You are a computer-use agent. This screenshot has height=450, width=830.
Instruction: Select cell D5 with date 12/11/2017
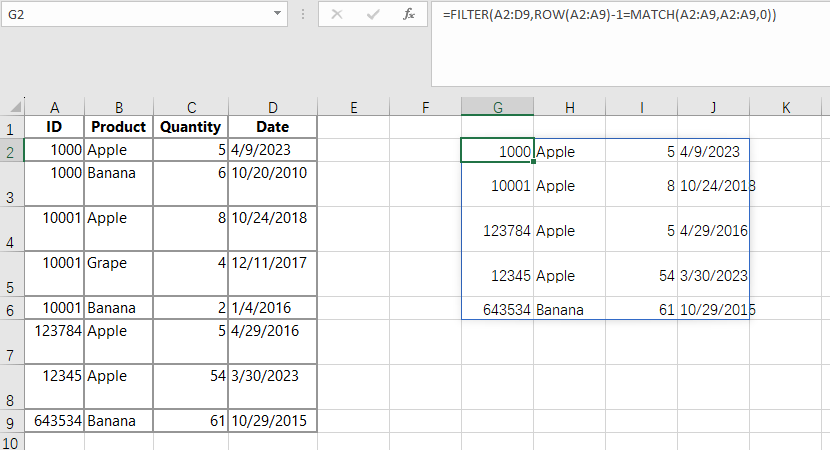point(273,274)
